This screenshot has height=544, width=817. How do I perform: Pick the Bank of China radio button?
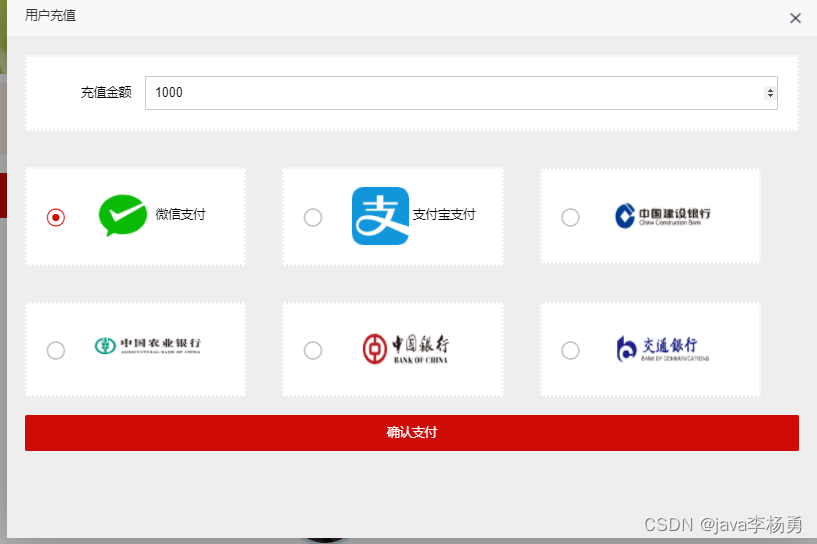(x=313, y=350)
